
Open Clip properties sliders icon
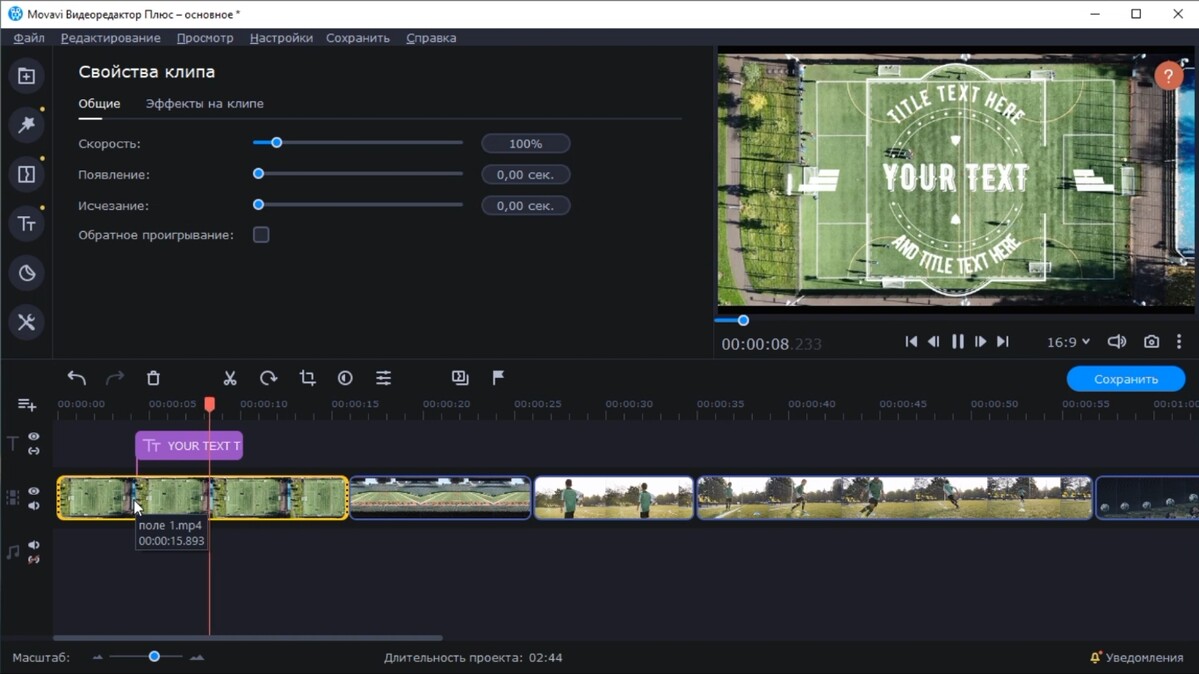tap(384, 378)
